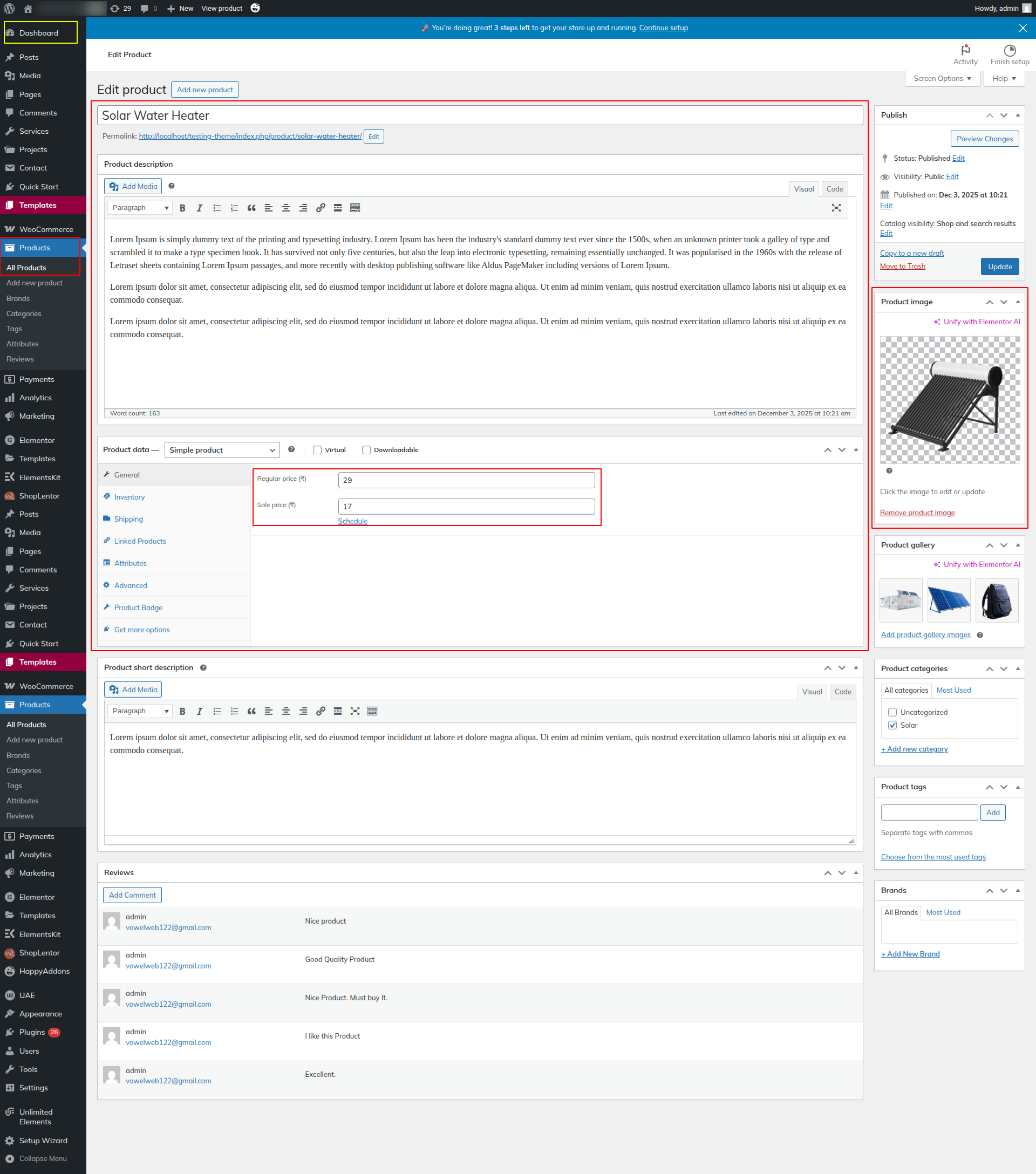Click the backpack gallery thumbnail
The height and width of the screenshot is (1174, 1036).
click(x=997, y=600)
